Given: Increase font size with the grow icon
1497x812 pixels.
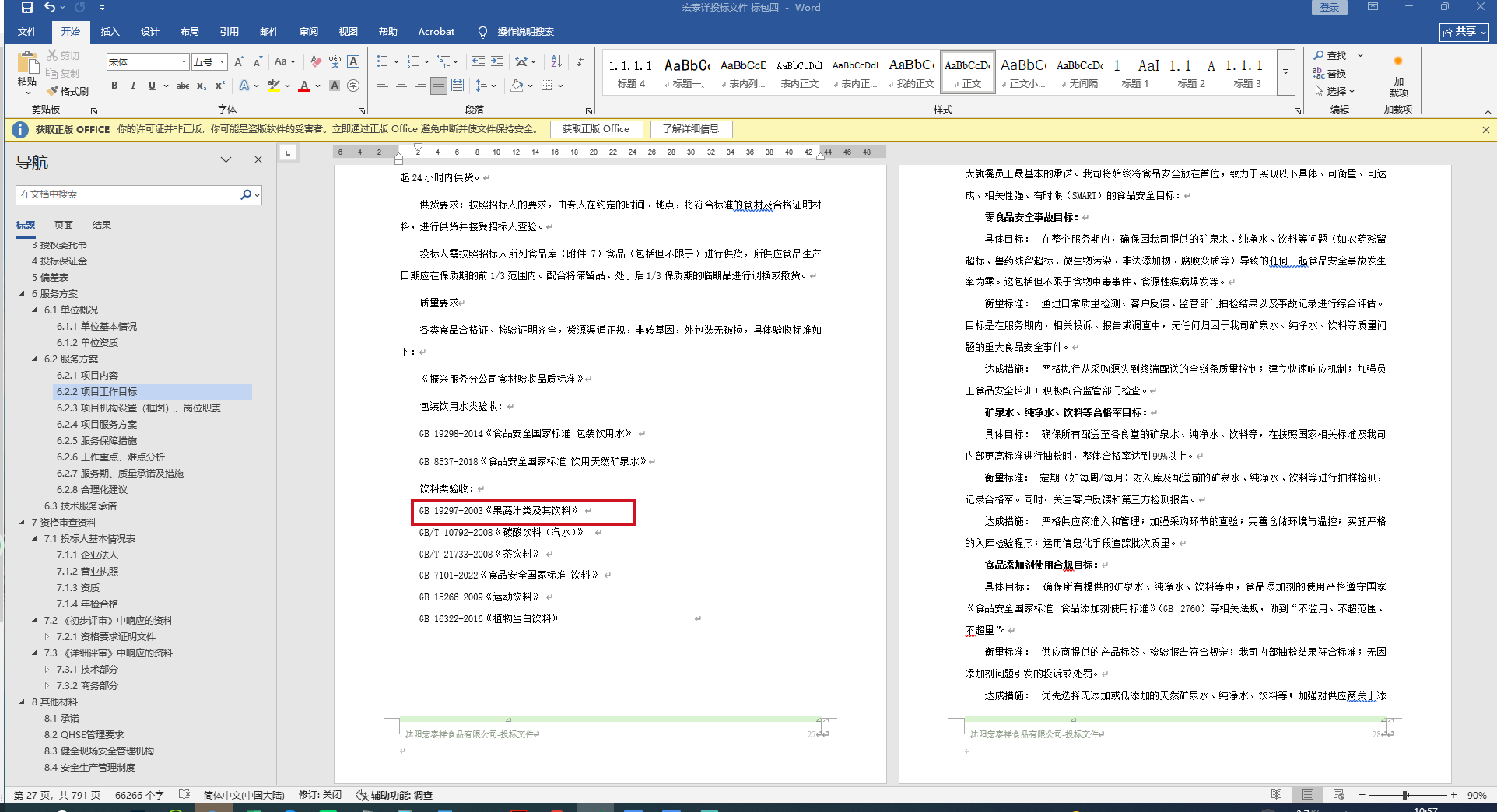Looking at the screenshot, I should tap(239, 61).
